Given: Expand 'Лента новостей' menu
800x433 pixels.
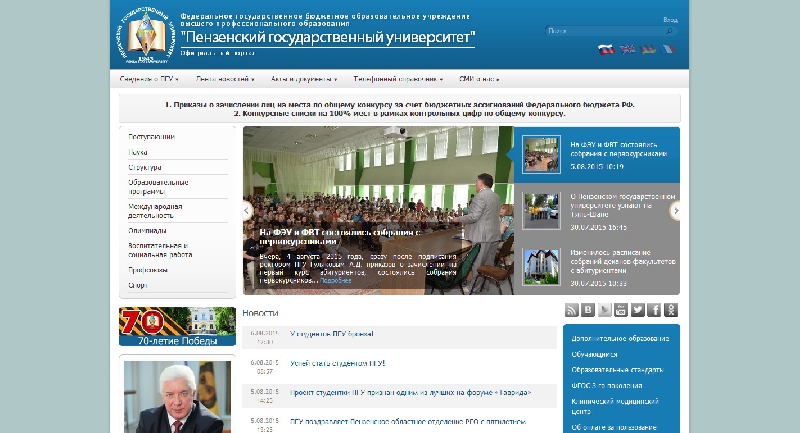Looking at the screenshot, I should [x=225, y=79].
